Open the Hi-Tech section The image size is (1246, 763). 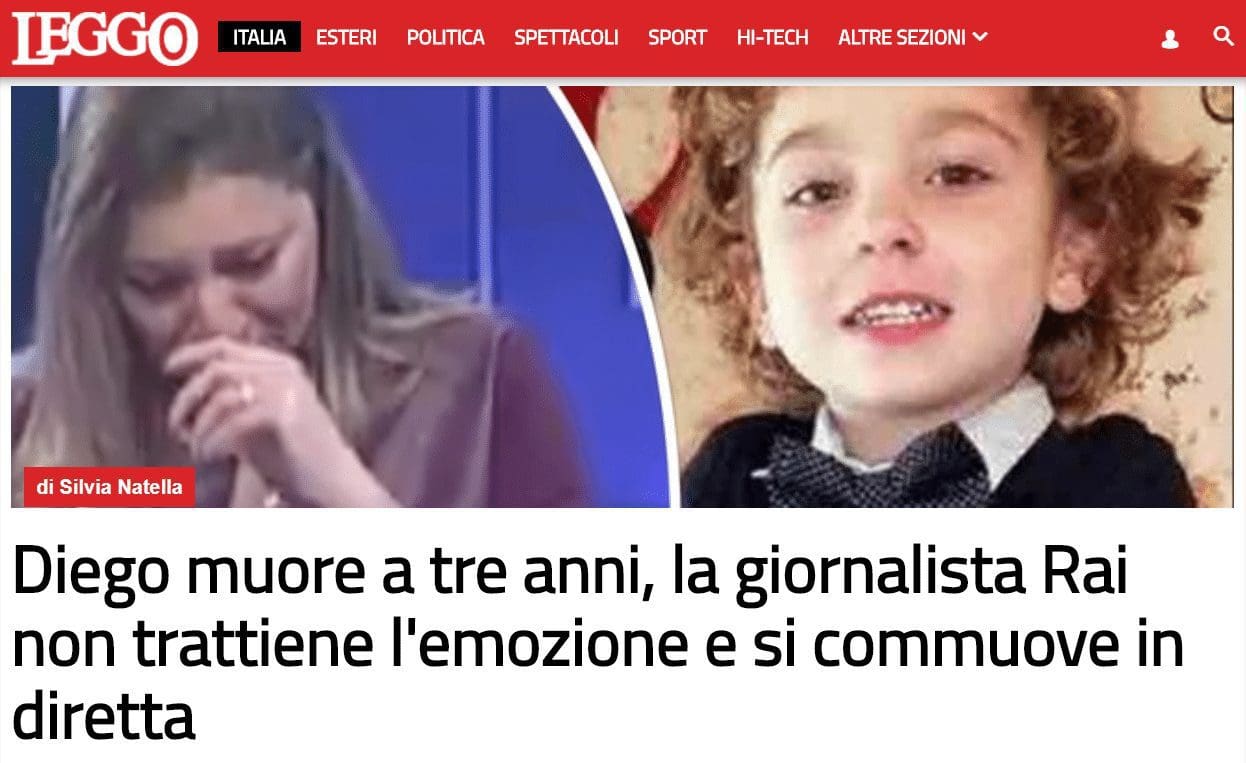click(x=772, y=38)
